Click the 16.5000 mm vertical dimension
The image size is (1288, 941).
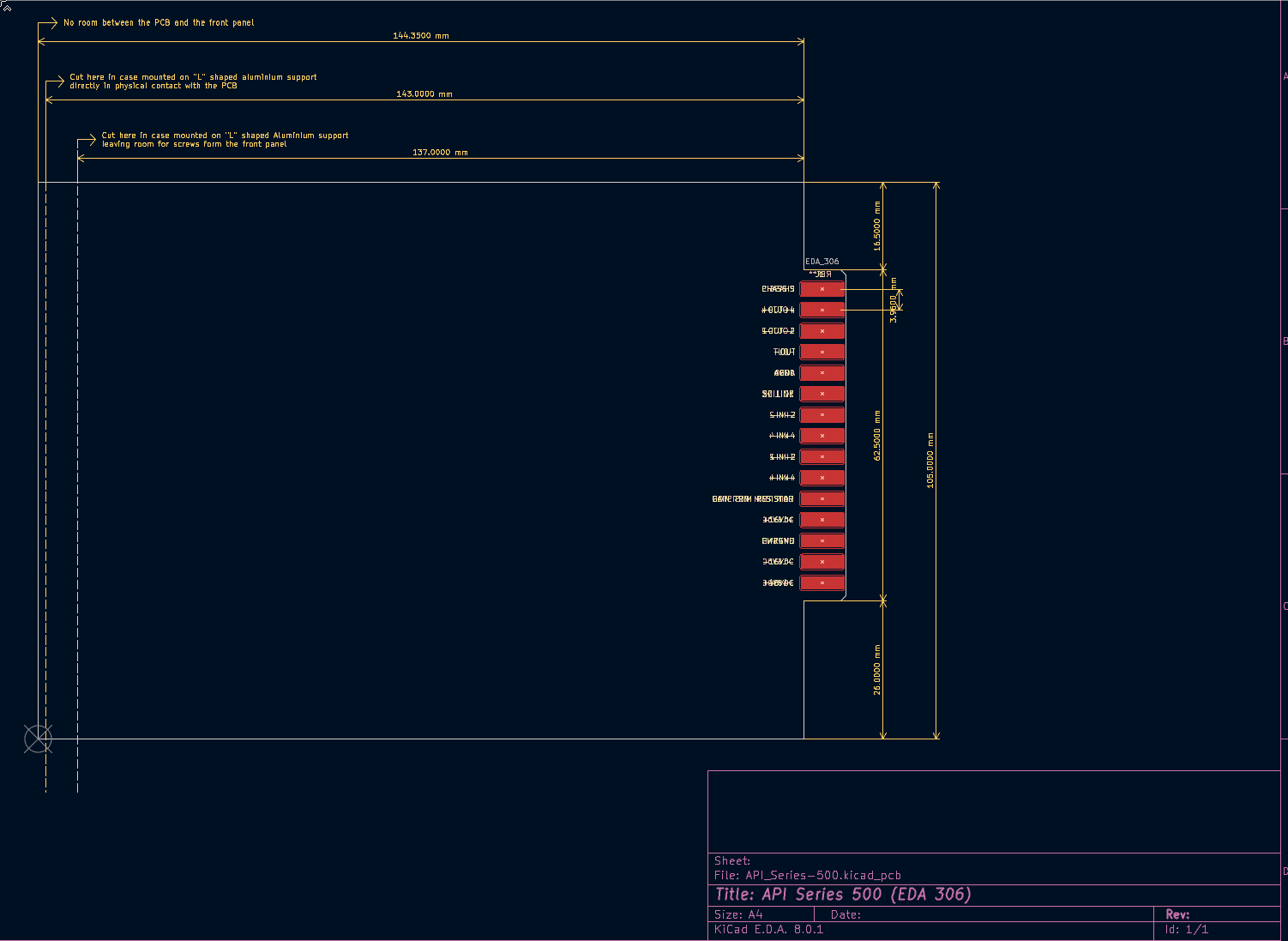876,226
